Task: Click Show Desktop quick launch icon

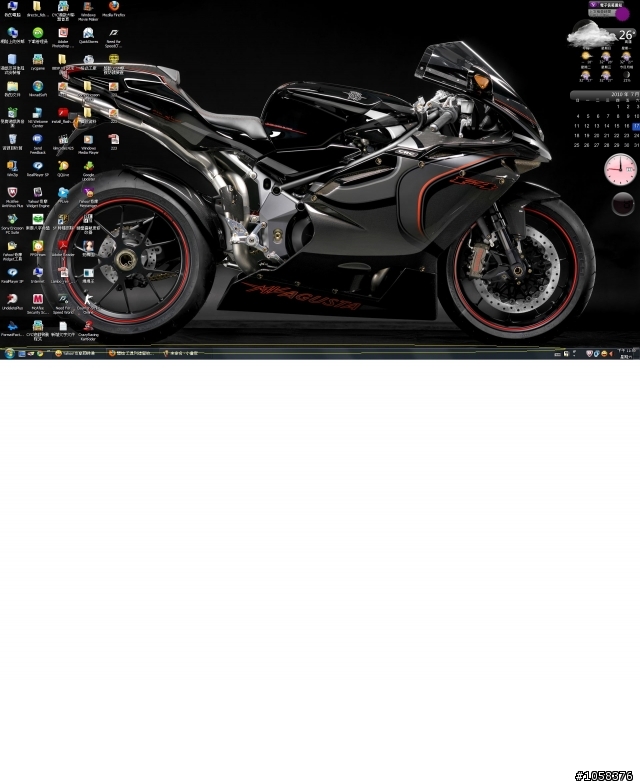Action: (x=22, y=354)
